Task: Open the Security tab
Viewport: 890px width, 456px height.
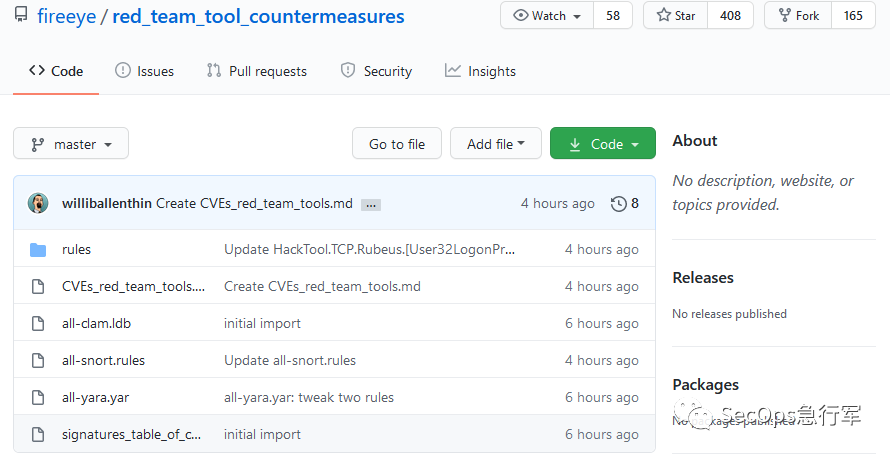Action: click(376, 71)
